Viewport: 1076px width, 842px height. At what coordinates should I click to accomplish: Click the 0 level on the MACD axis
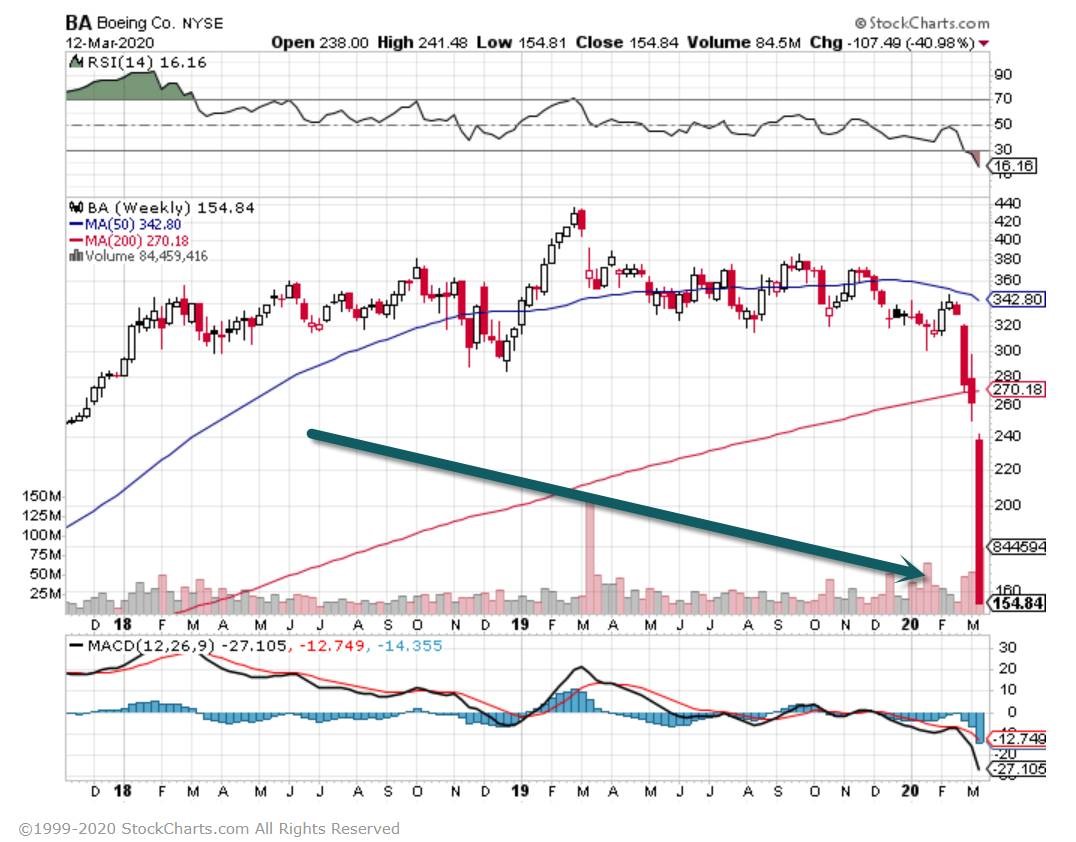click(x=1011, y=712)
